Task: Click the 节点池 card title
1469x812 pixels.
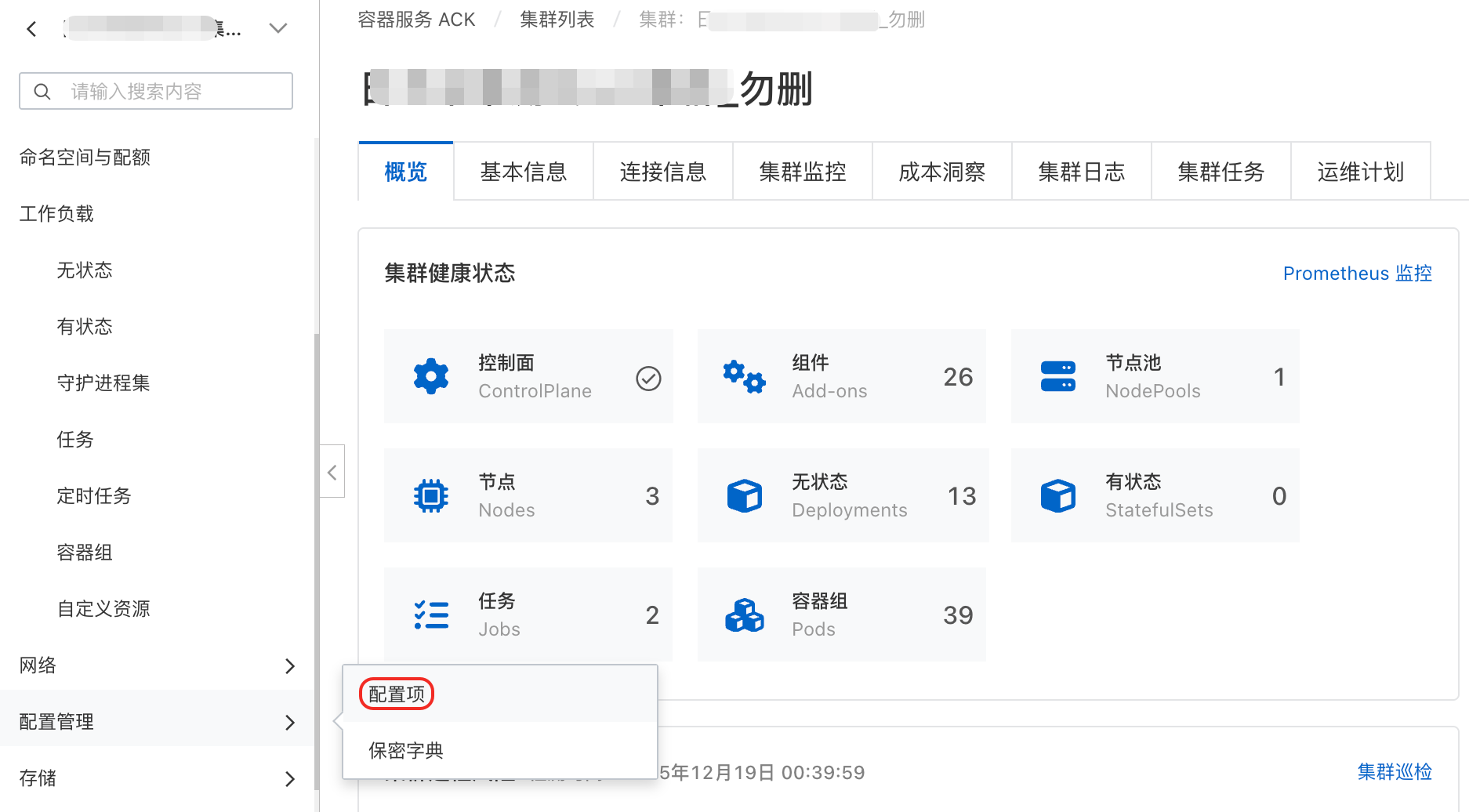Action: (1133, 363)
